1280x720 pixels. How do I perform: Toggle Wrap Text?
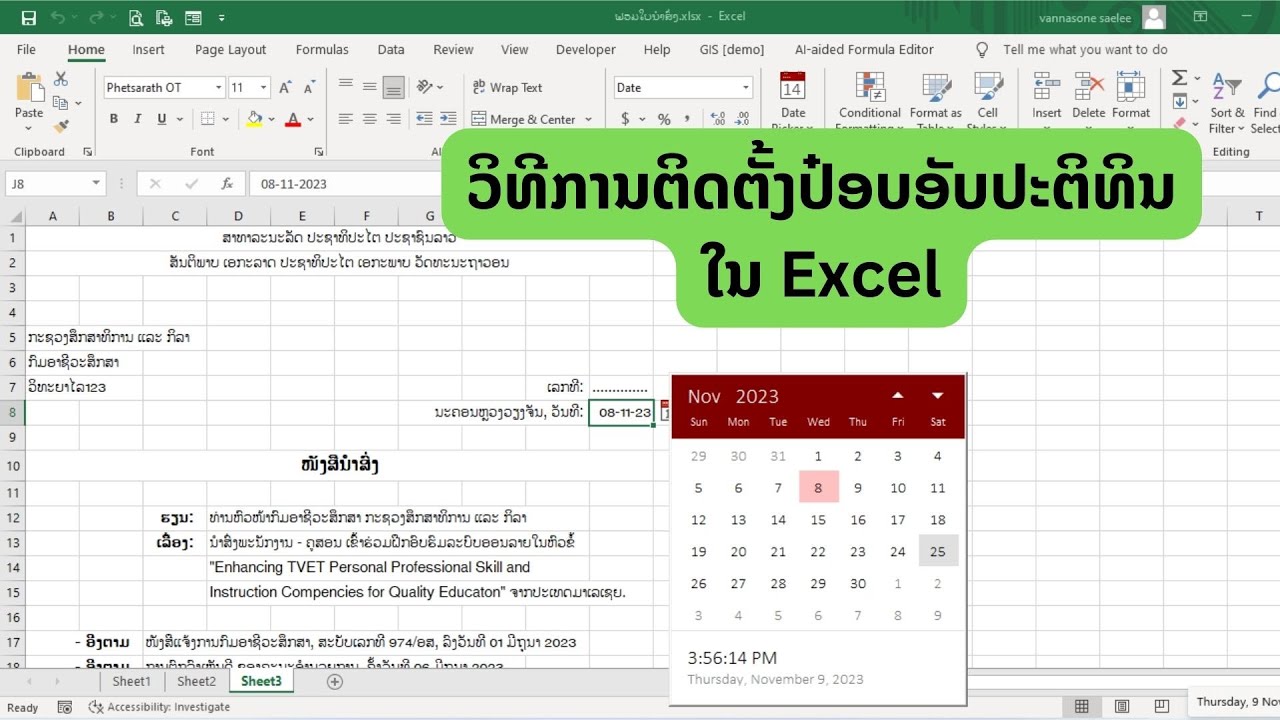pos(507,87)
